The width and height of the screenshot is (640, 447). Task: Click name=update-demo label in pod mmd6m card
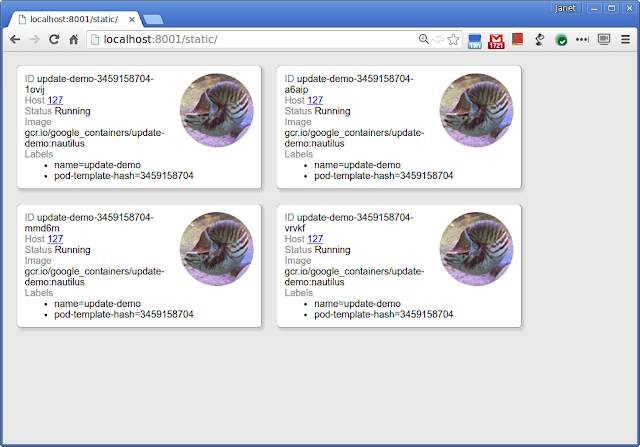pos(98,304)
